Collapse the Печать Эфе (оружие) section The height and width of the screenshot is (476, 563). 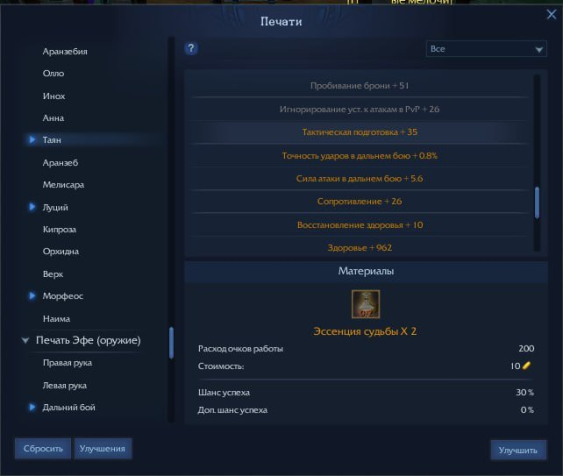25,340
